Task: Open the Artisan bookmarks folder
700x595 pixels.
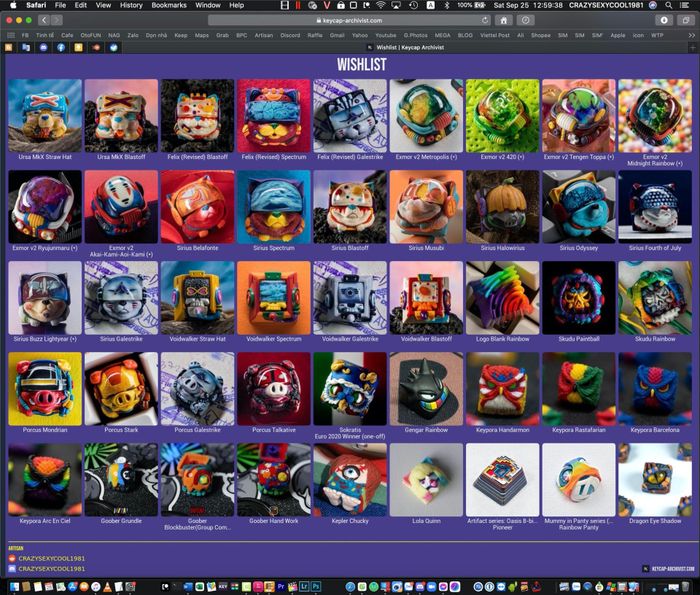Action: 264,35
